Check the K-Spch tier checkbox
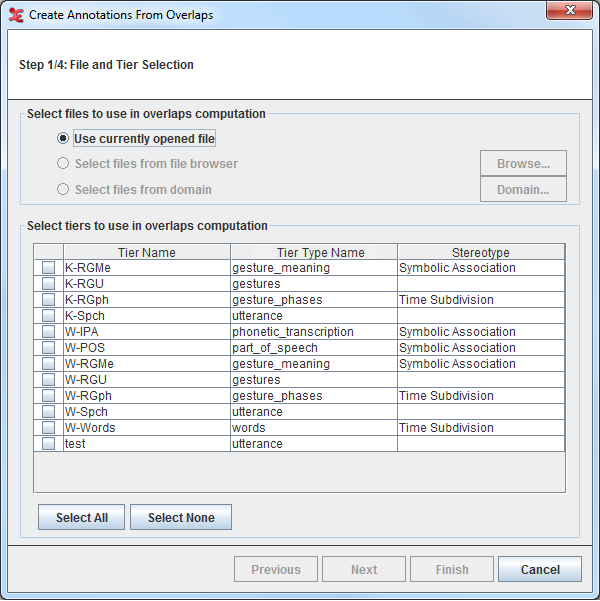The height and width of the screenshot is (601, 600). click(x=48, y=316)
